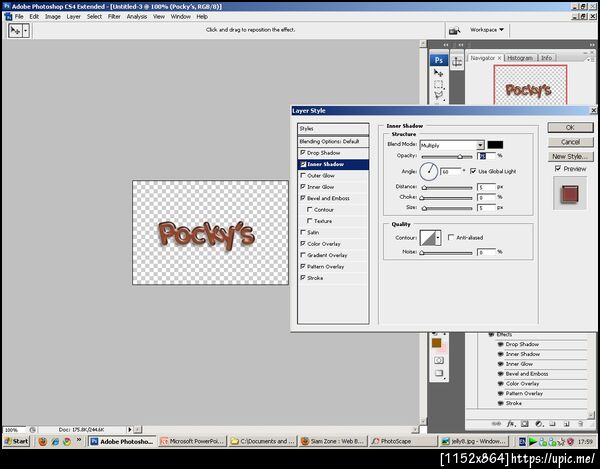Toggle Use Global Light checkbox
This screenshot has width=600, height=469.
[x=473, y=171]
